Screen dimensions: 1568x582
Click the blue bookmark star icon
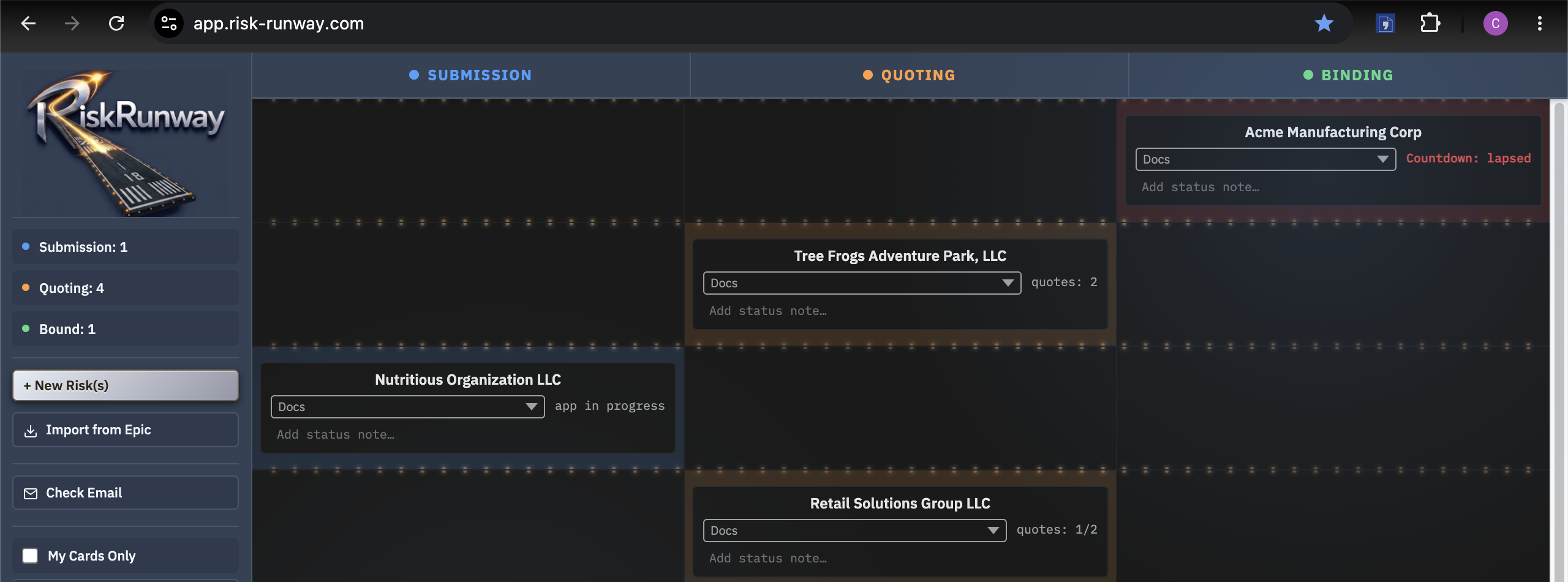(x=1324, y=23)
